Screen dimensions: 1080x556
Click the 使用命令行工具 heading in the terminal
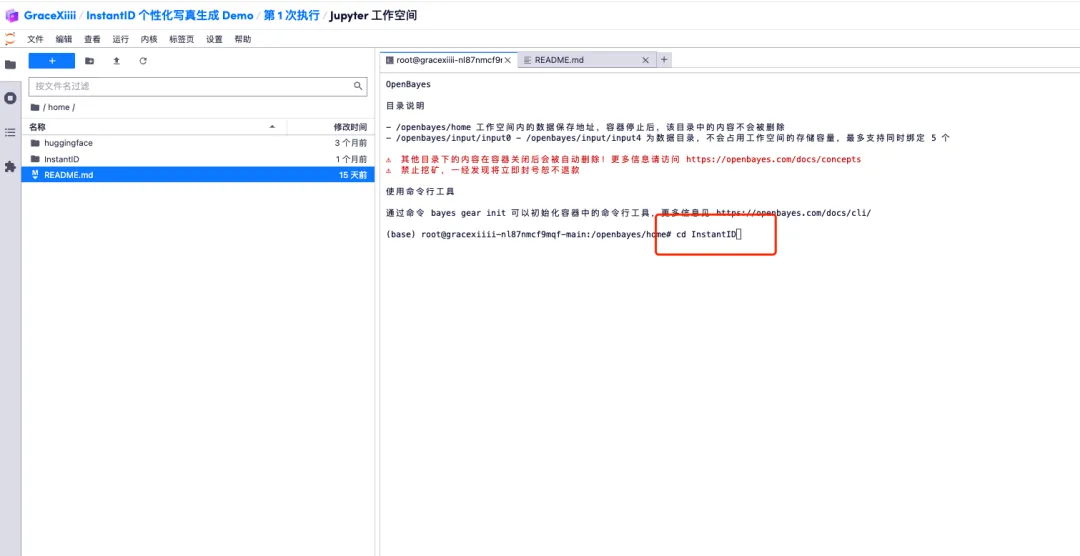pos(420,192)
